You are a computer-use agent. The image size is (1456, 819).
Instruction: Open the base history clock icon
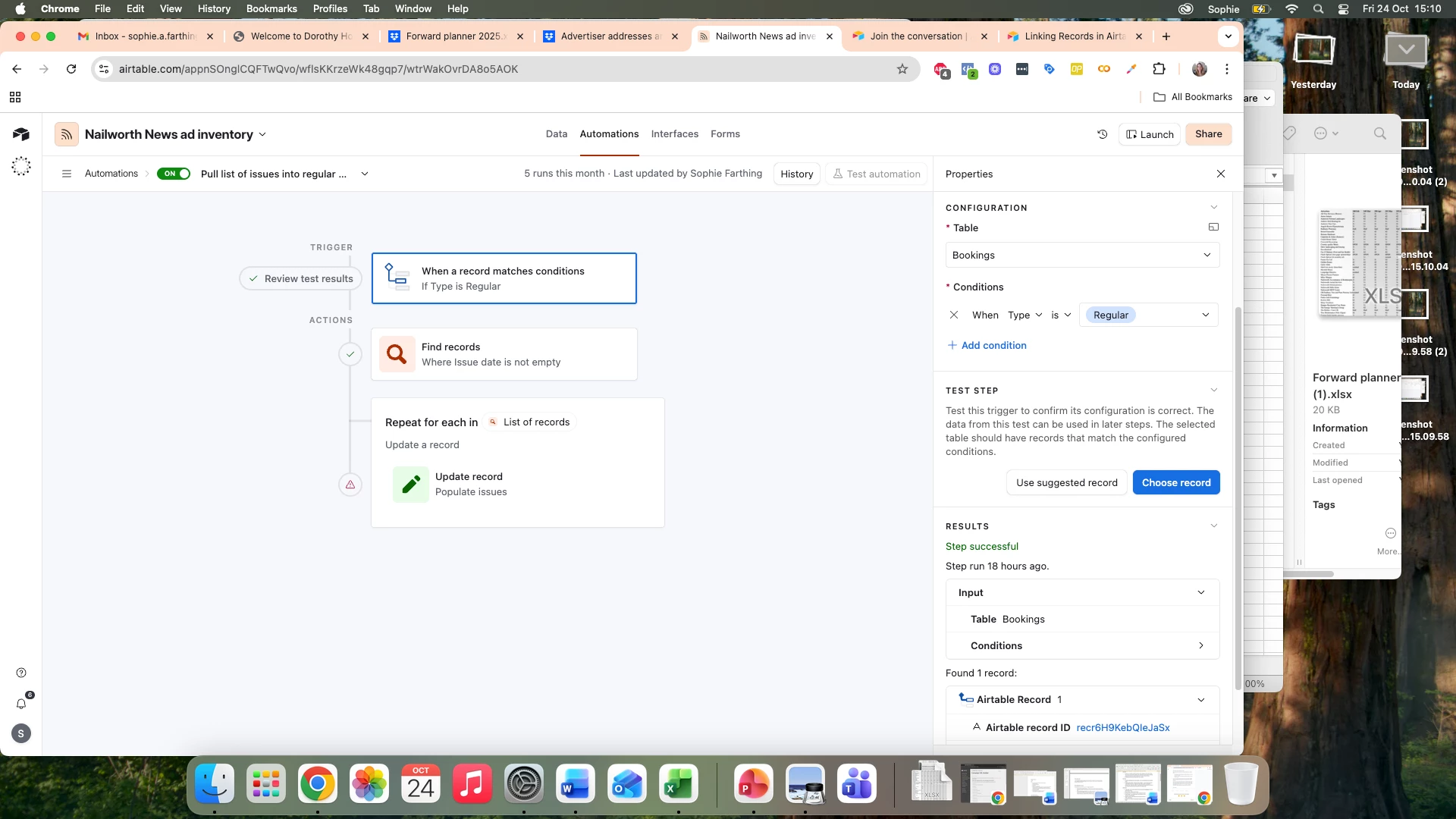1103,134
